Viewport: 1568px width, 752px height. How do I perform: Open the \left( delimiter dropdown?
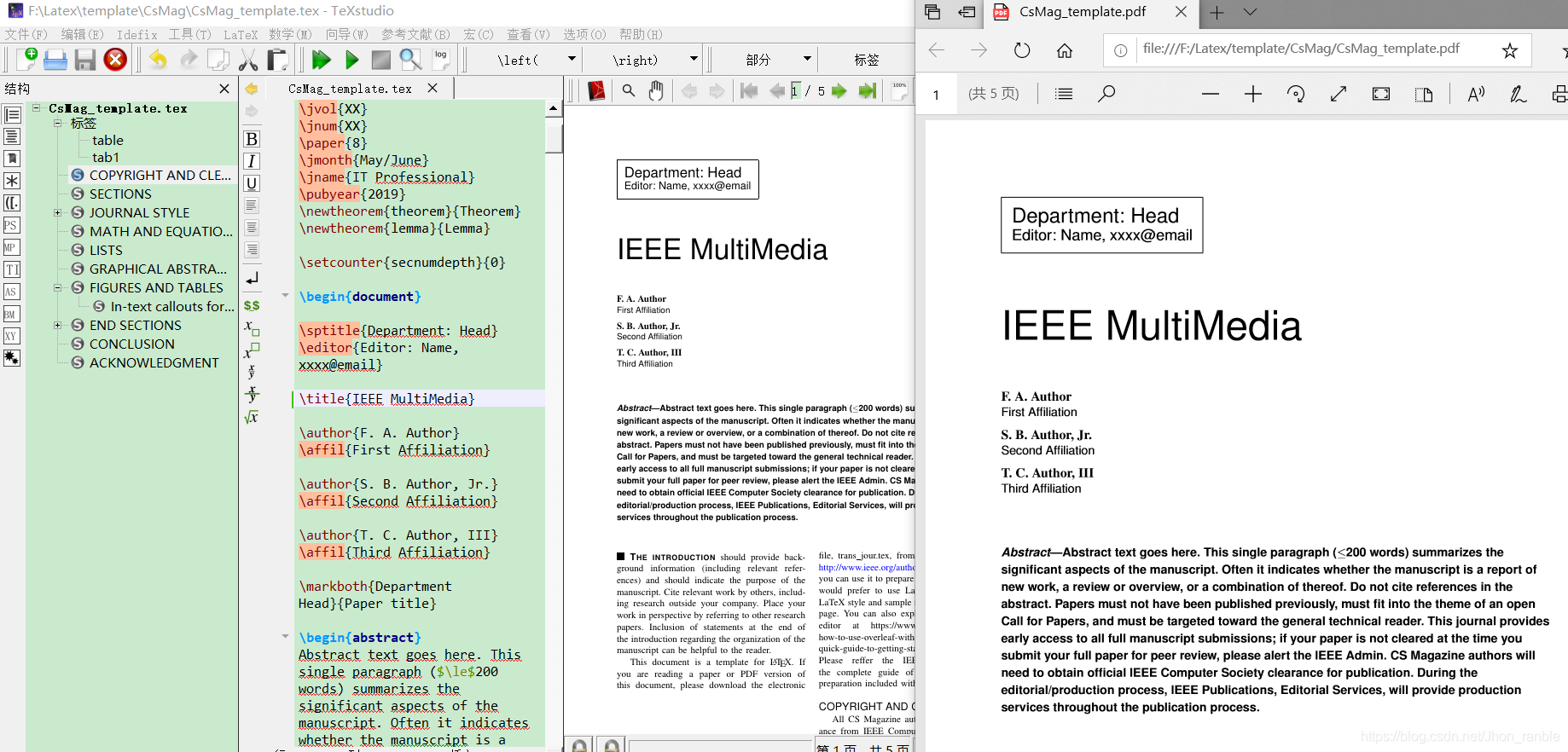pyautogui.click(x=572, y=59)
